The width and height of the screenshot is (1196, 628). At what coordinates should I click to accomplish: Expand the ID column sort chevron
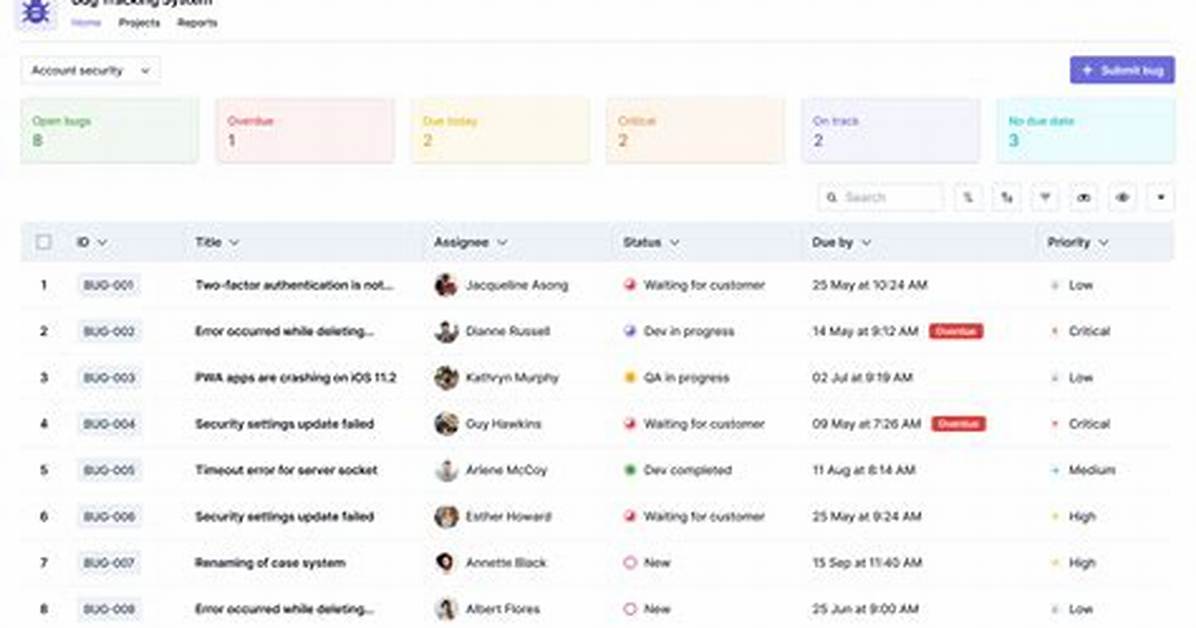(102, 243)
